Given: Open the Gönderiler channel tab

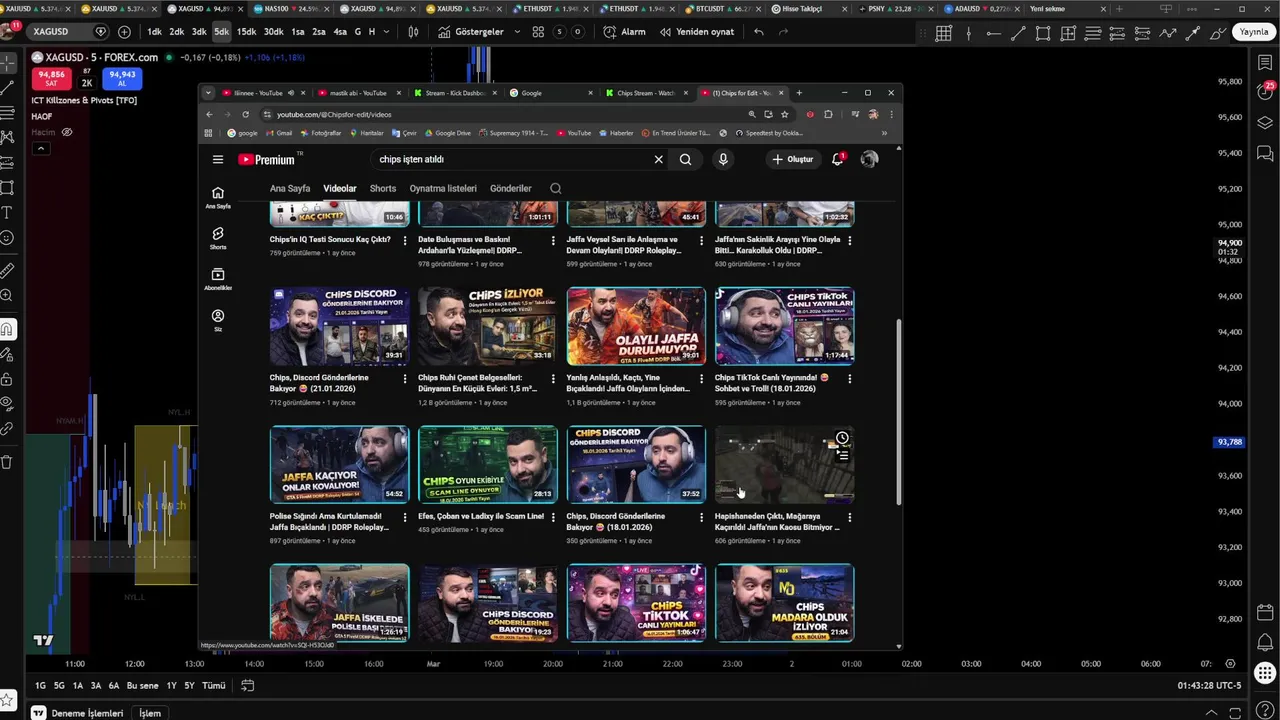Looking at the screenshot, I should pyautogui.click(x=511, y=188).
